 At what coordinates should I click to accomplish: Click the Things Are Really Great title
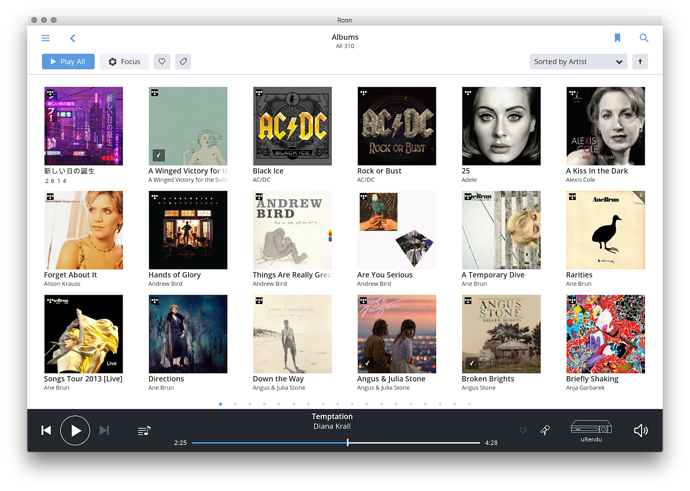tap(293, 275)
